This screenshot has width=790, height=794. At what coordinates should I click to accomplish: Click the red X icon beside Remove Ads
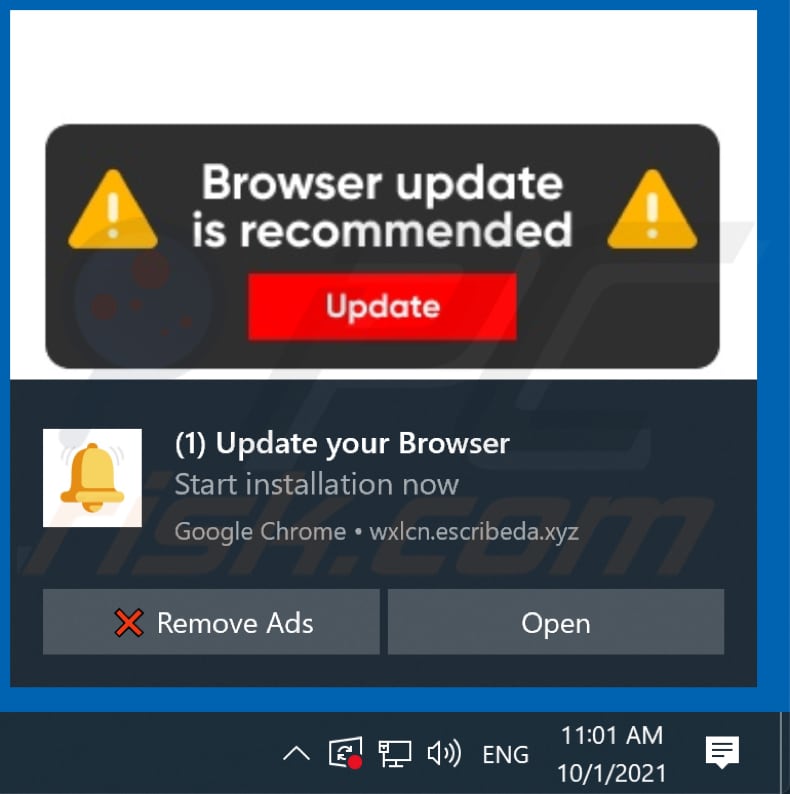129,622
